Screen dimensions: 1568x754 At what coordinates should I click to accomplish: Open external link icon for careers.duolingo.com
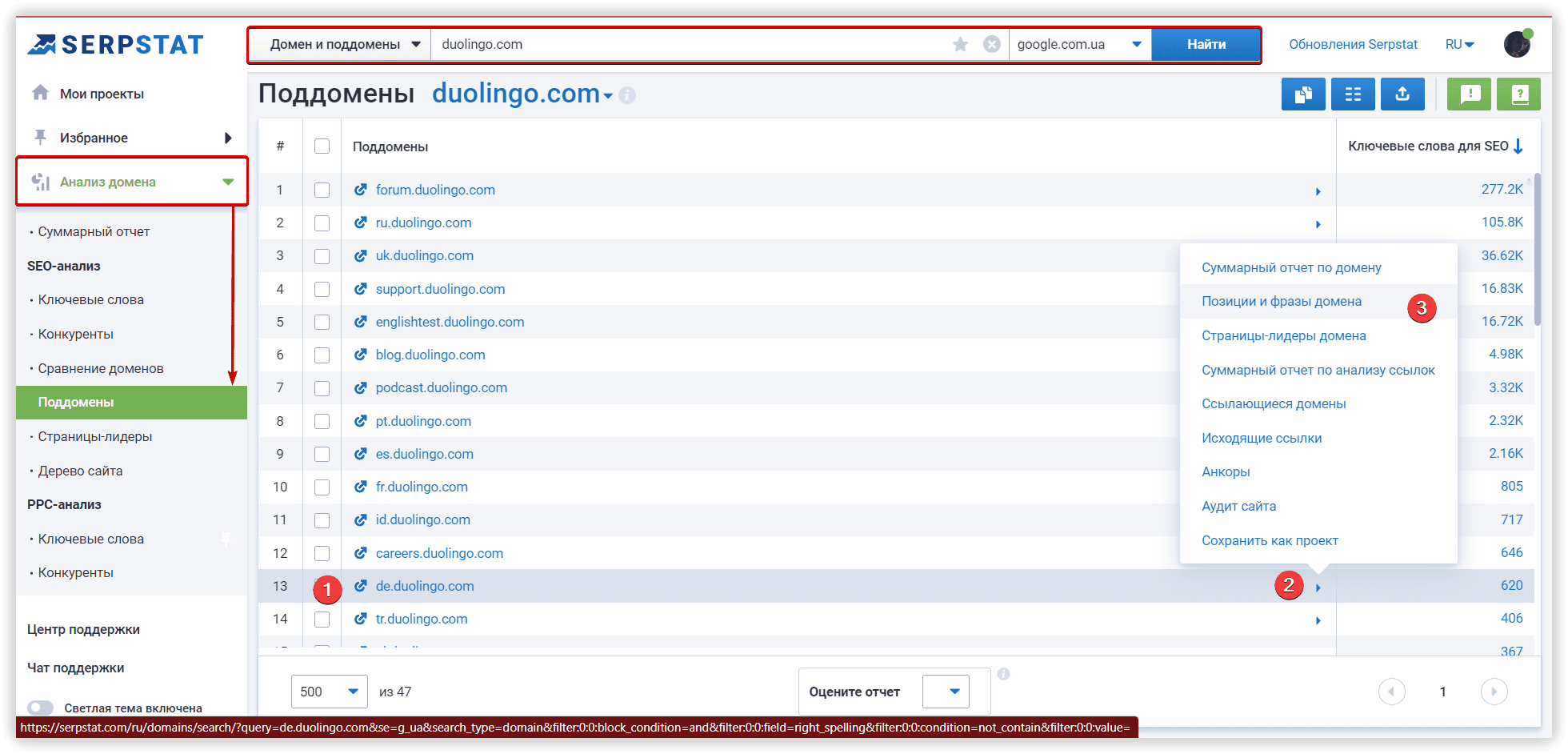361,553
